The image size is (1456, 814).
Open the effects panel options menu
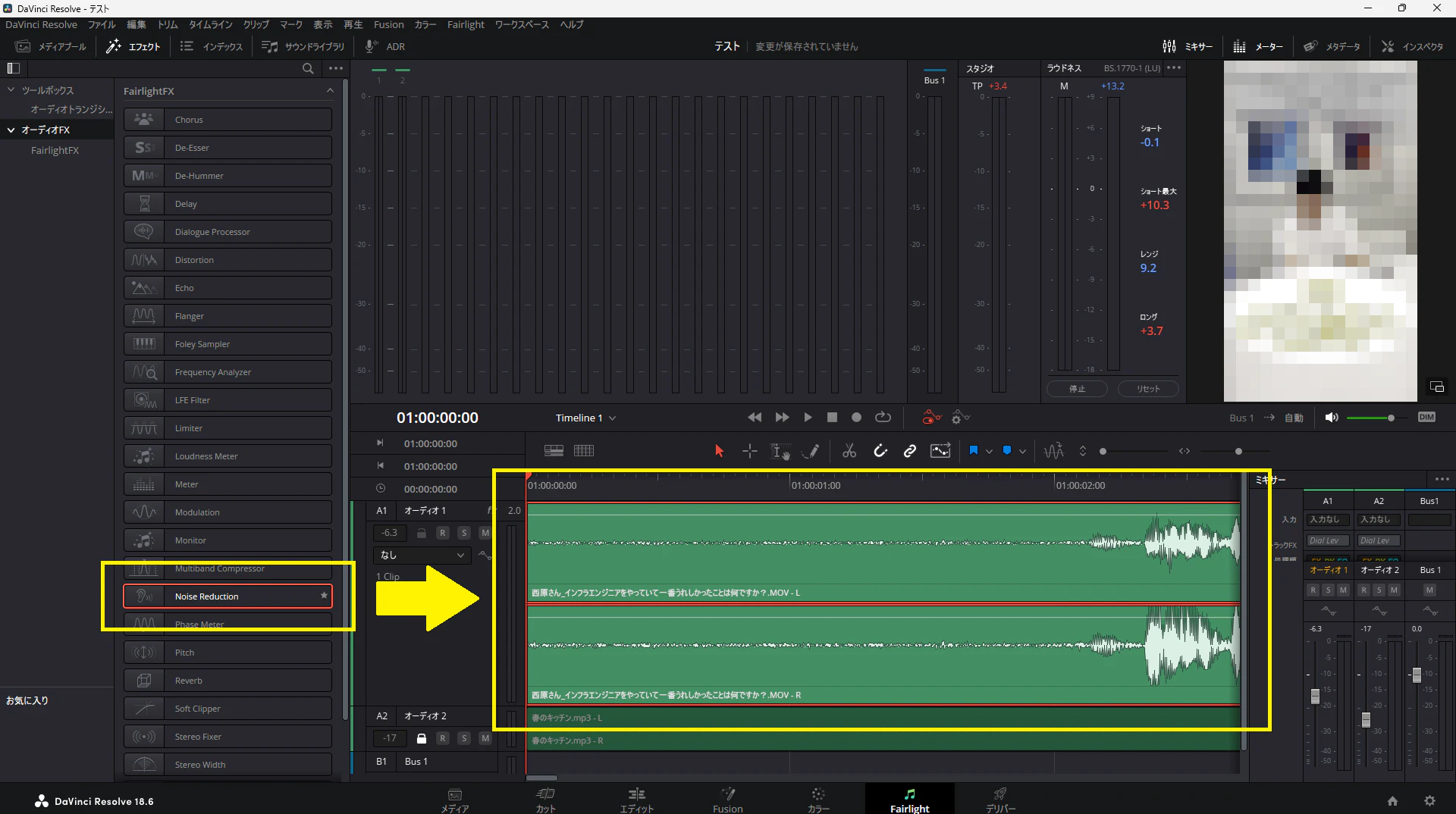pos(336,68)
